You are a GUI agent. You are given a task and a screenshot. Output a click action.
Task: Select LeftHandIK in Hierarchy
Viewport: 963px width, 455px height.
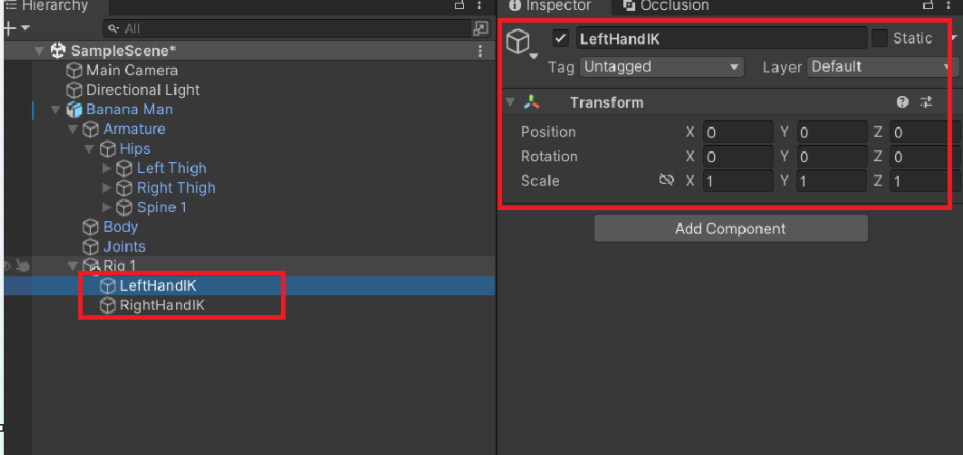point(158,286)
